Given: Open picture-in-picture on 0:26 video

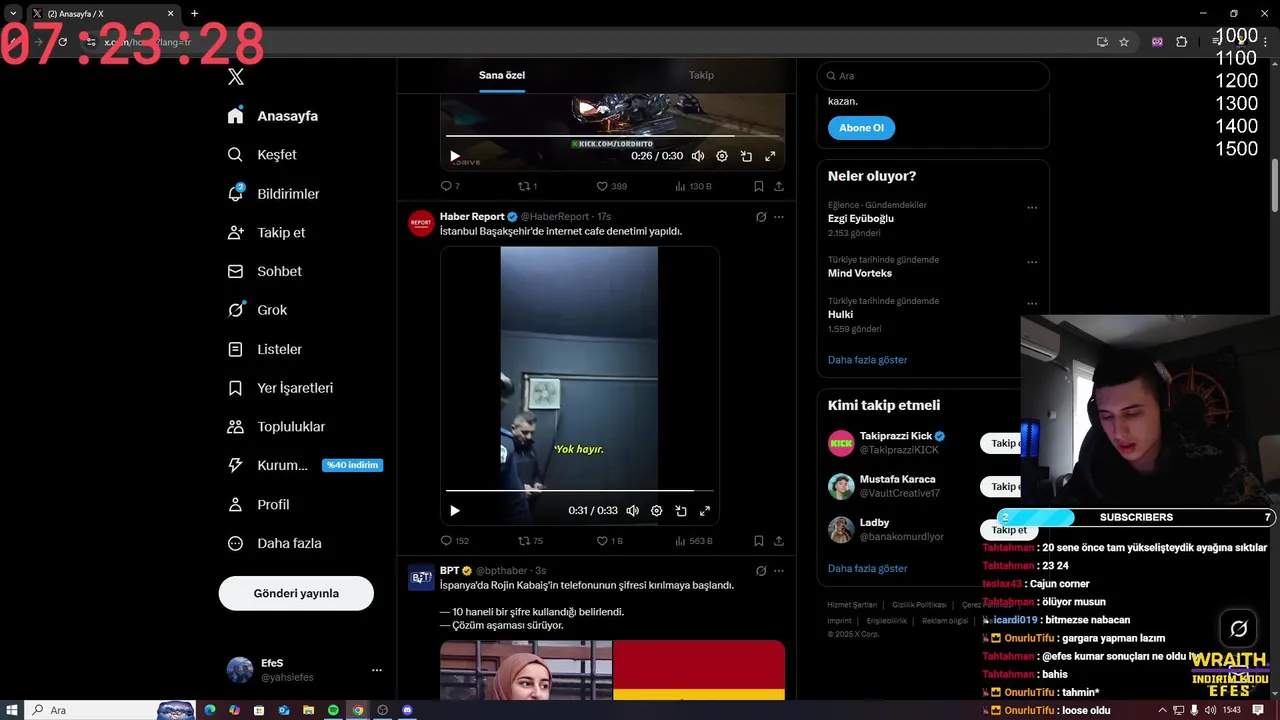Looking at the screenshot, I should pos(746,156).
